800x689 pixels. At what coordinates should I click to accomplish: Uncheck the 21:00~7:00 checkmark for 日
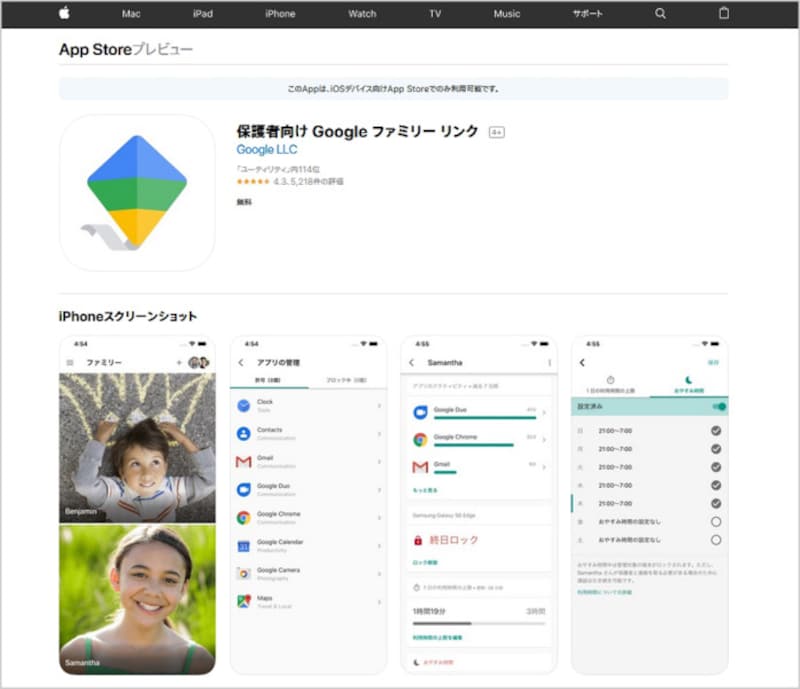pyautogui.click(x=717, y=429)
